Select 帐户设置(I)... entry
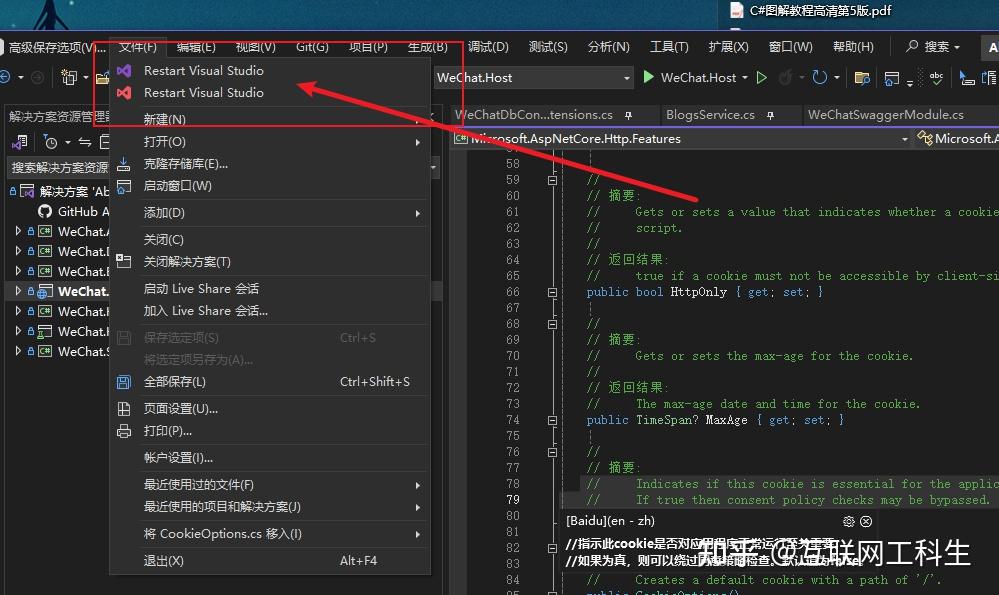The height and width of the screenshot is (595, 999). [x=269, y=457]
